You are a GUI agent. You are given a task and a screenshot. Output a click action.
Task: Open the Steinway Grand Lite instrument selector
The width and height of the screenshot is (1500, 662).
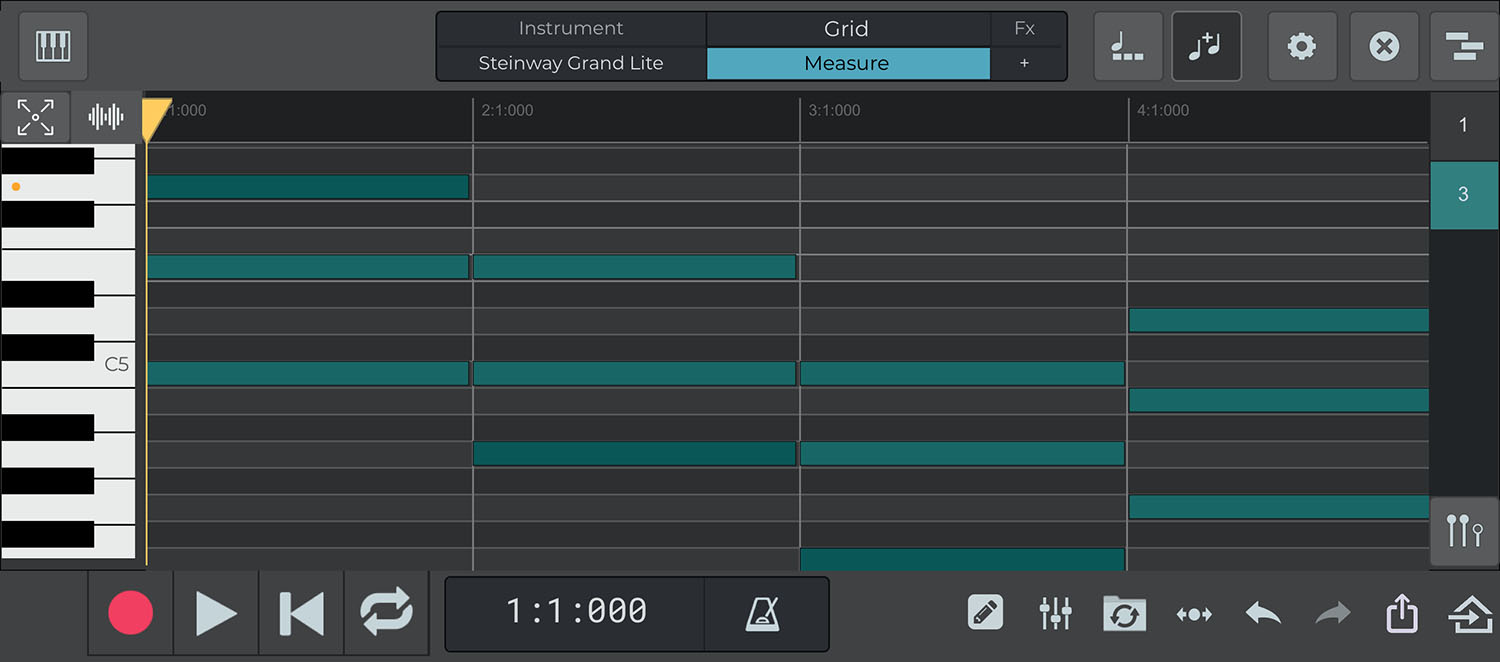570,63
